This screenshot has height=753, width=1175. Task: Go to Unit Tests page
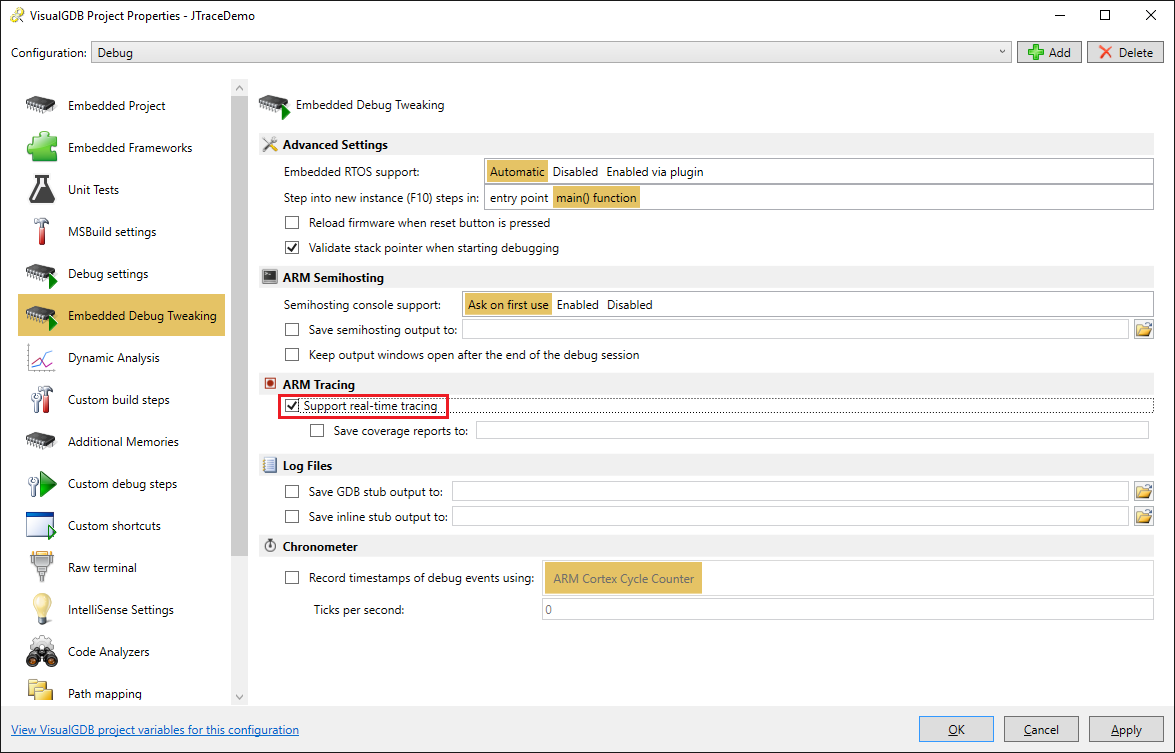coord(121,190)
